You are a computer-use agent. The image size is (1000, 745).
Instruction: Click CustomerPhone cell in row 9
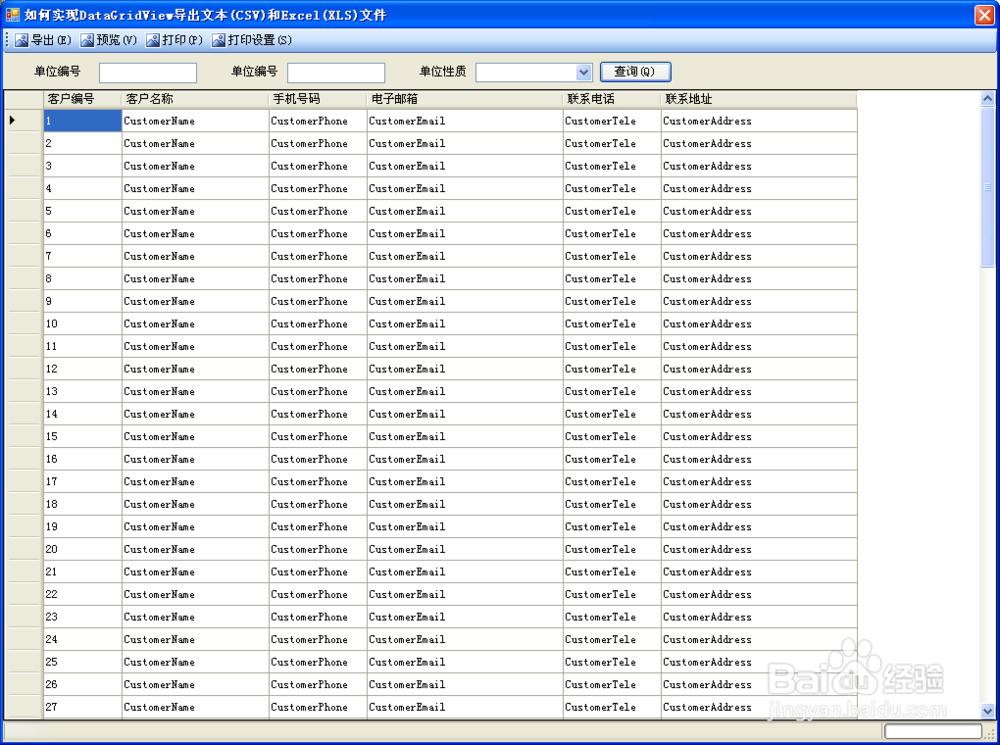[x=318, y=301]
